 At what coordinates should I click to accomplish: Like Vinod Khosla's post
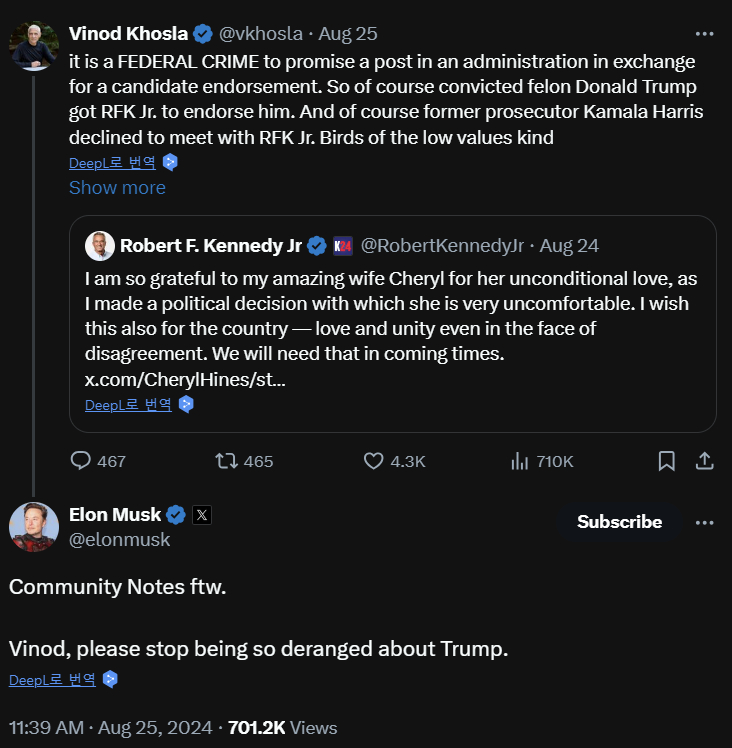click(374, 461)
